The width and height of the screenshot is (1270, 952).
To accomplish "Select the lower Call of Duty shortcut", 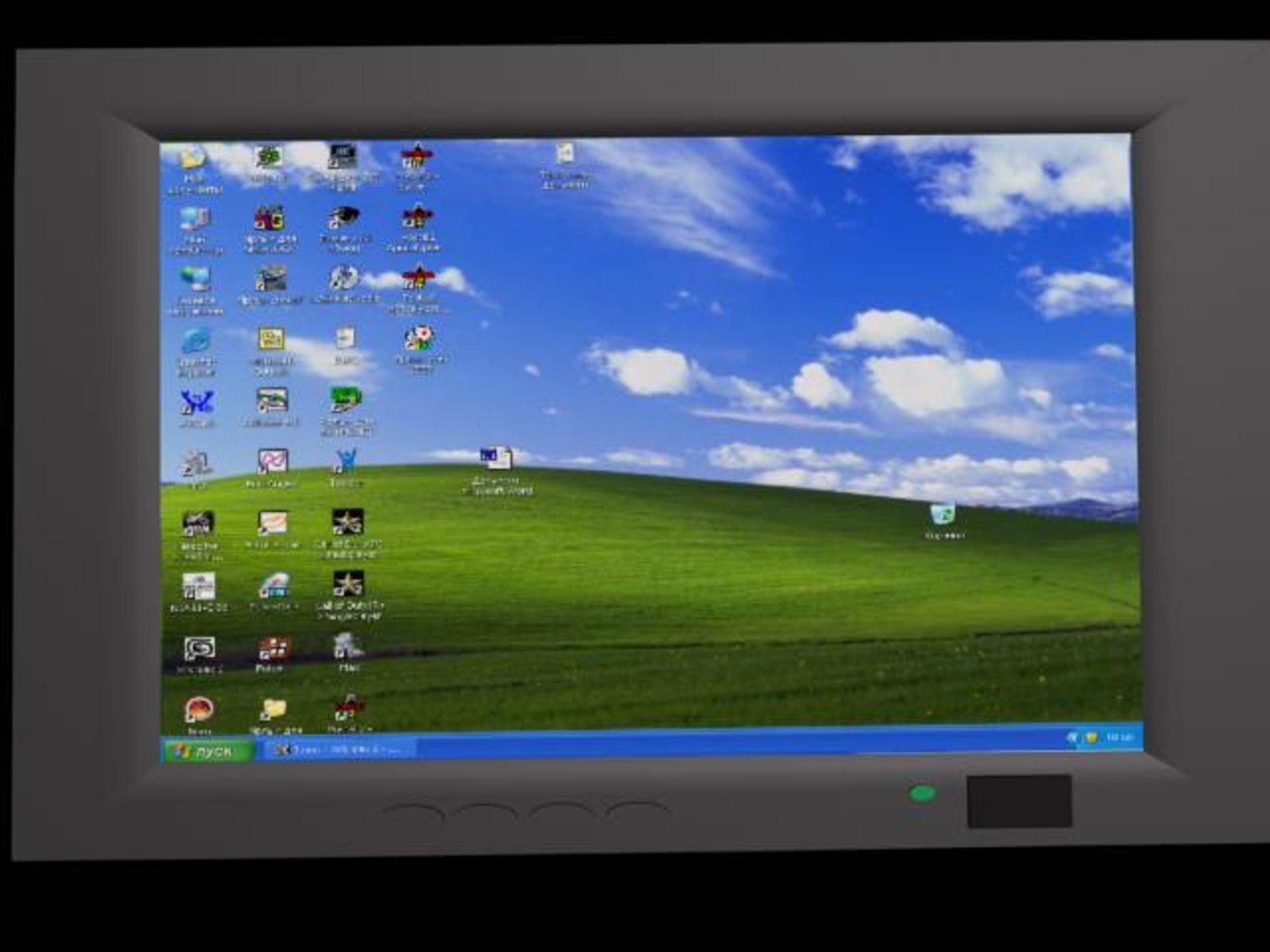I will [x=347, y=584].
